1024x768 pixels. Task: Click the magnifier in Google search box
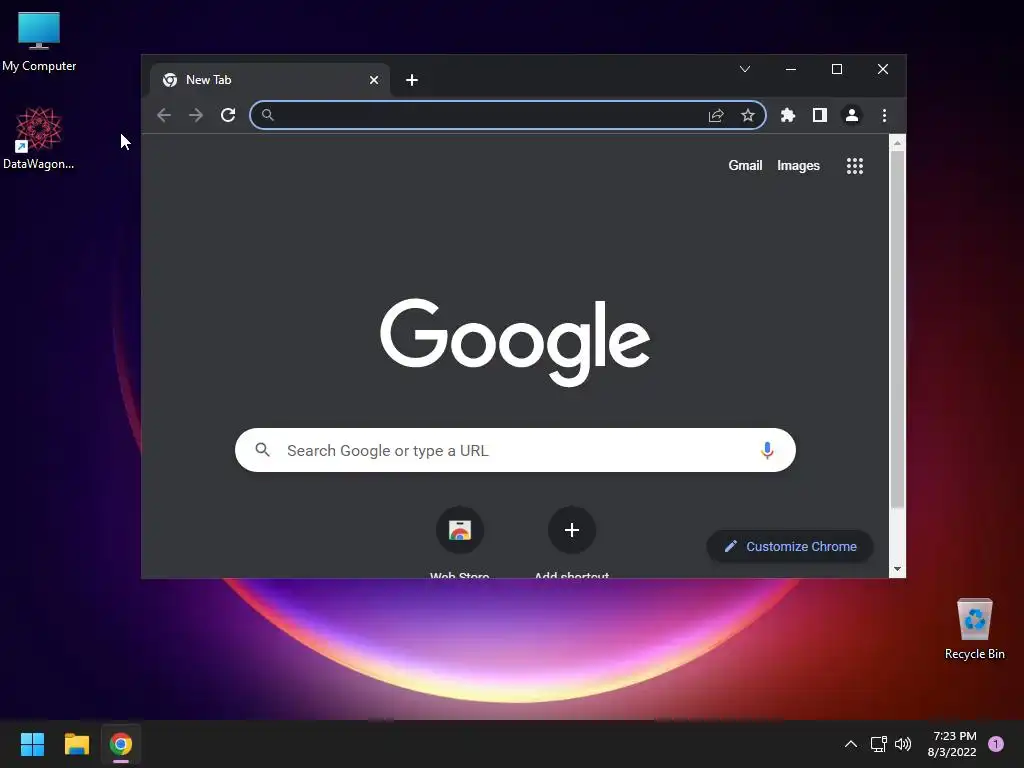263,450
